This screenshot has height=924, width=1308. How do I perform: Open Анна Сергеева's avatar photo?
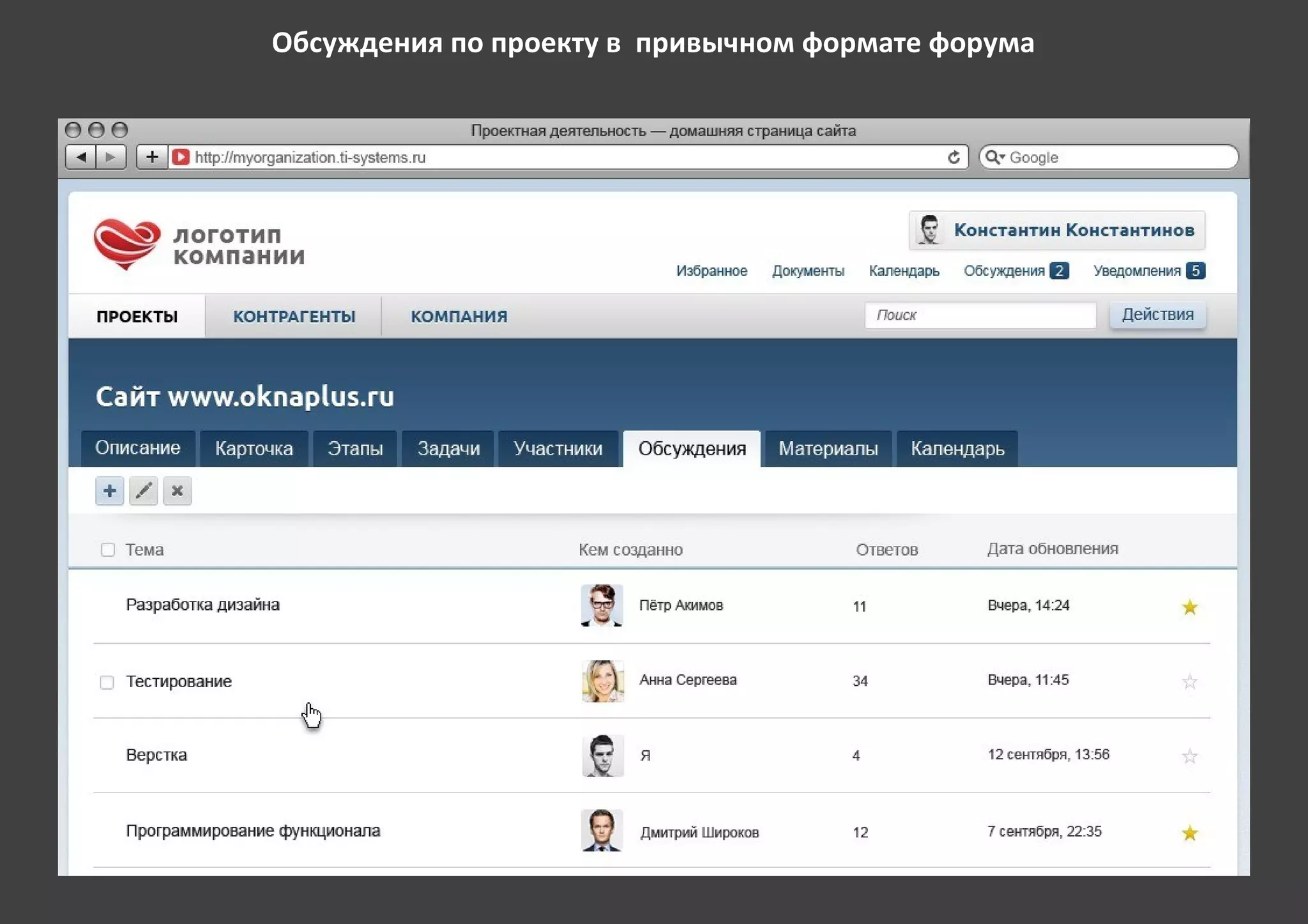point(602,681)
